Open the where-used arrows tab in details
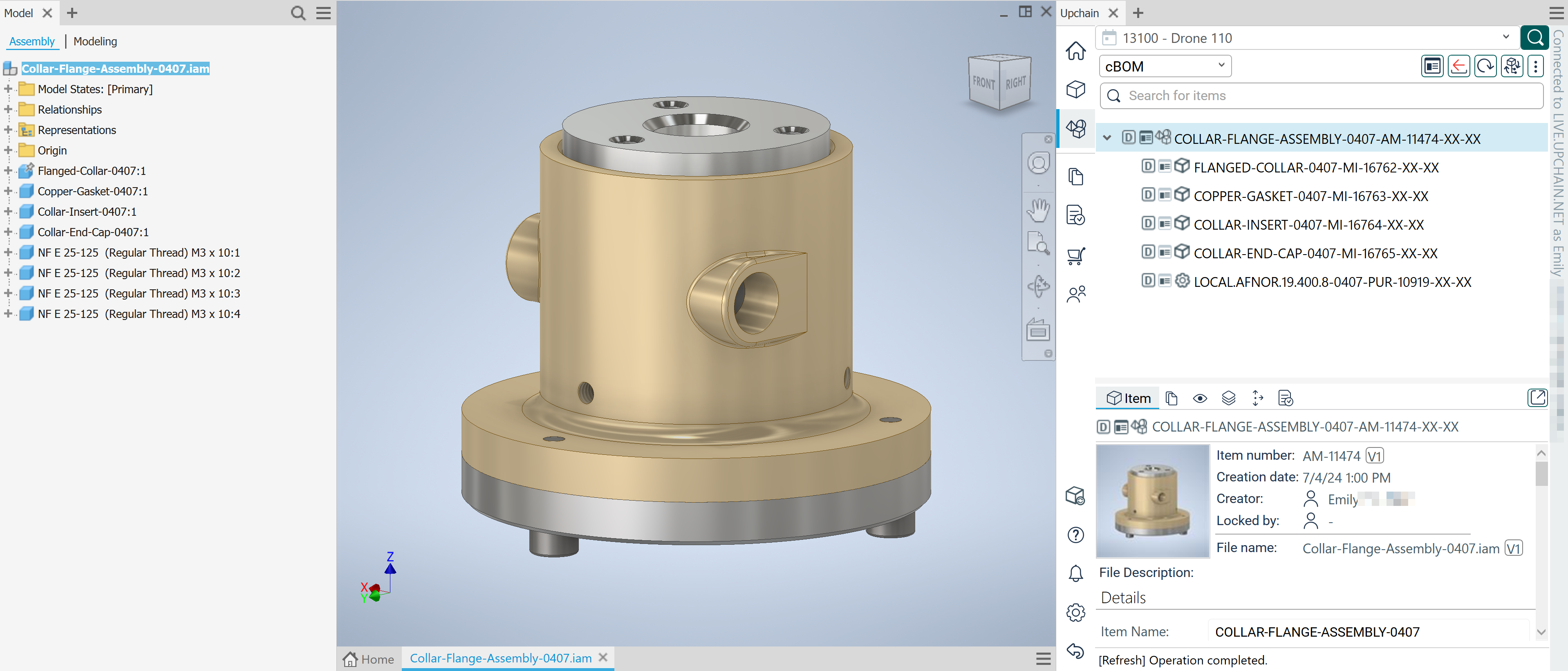This screenshot has width=1568, height=671. [x=1257, y=398]
